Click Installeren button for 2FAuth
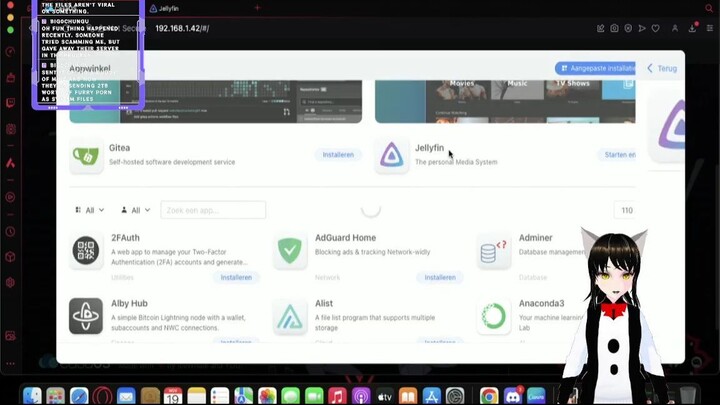The image size is (720, 405). click(x=236, y=277)
